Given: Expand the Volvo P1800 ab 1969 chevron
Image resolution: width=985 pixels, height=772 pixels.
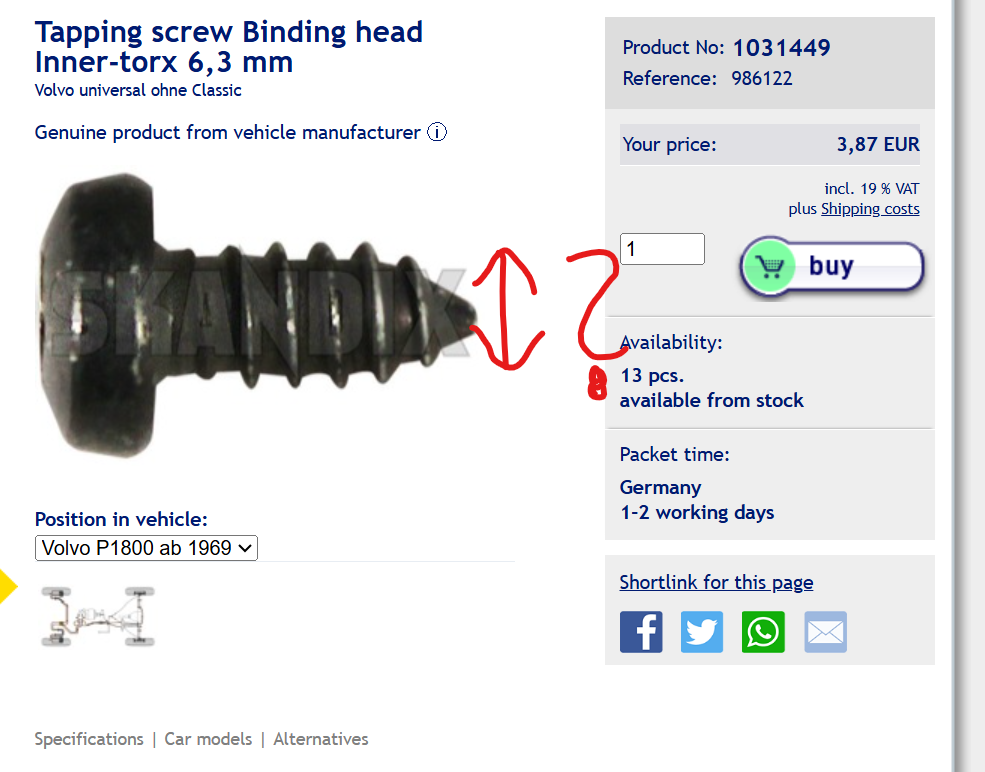Looking at the screenshot, I should point(246,548).
